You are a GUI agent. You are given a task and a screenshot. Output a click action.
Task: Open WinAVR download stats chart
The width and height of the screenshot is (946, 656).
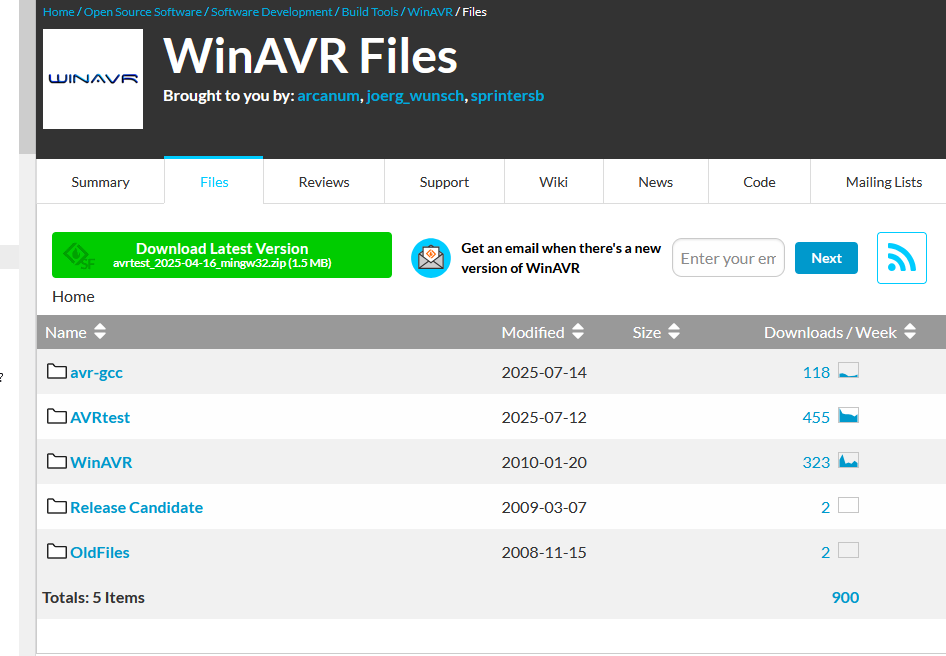tap(848, 460)
